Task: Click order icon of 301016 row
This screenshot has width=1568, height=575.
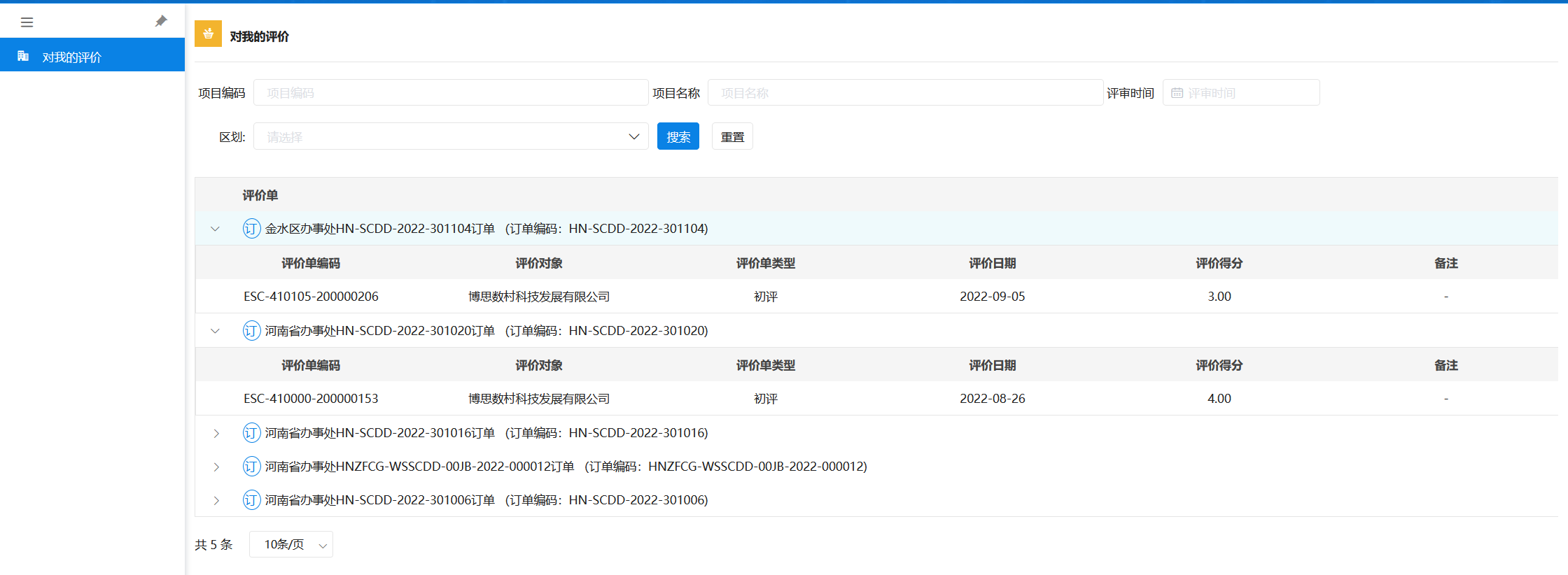Action: pyautogui.click(x=251, y=433)
